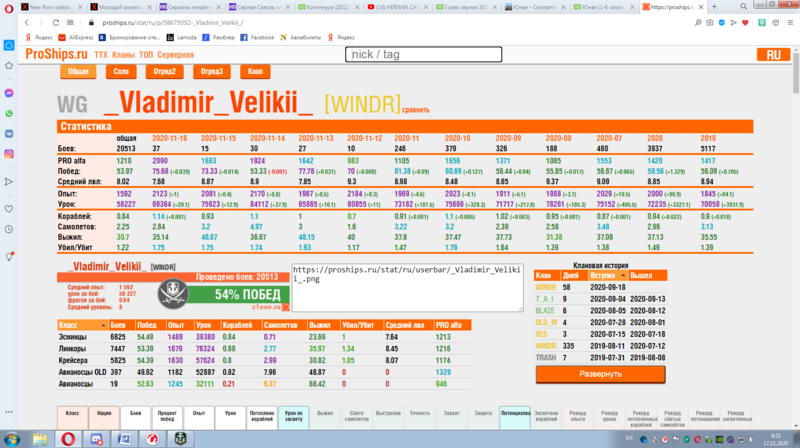
Task: Toggle Потенциалка column filter
Action: click(x=515, y=416)
